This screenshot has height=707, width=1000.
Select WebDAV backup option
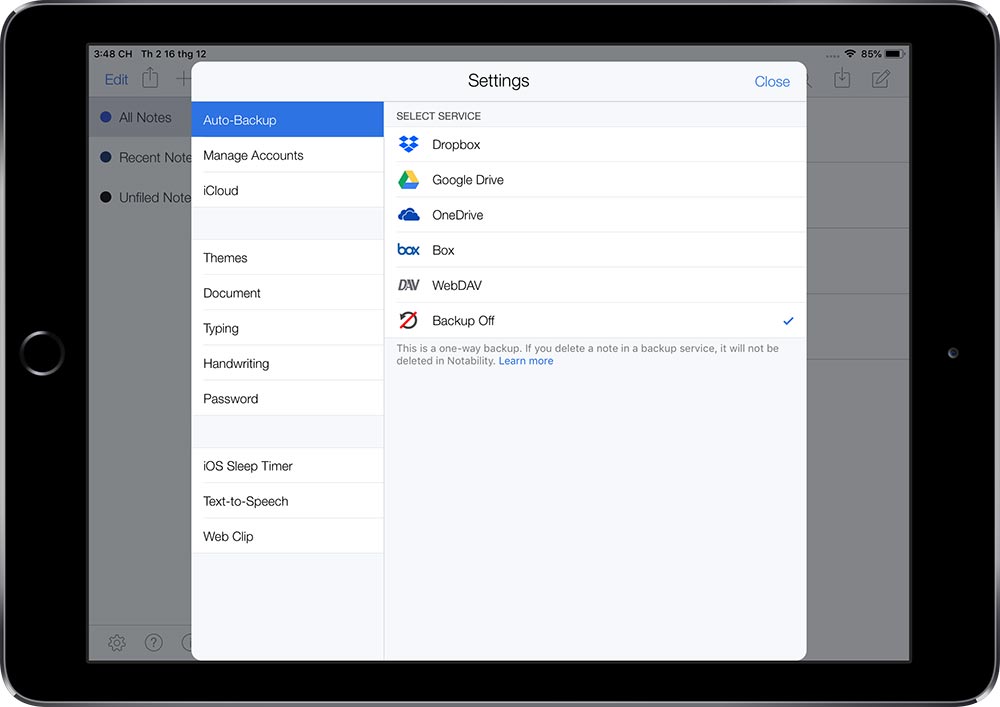tap(595, 285)
